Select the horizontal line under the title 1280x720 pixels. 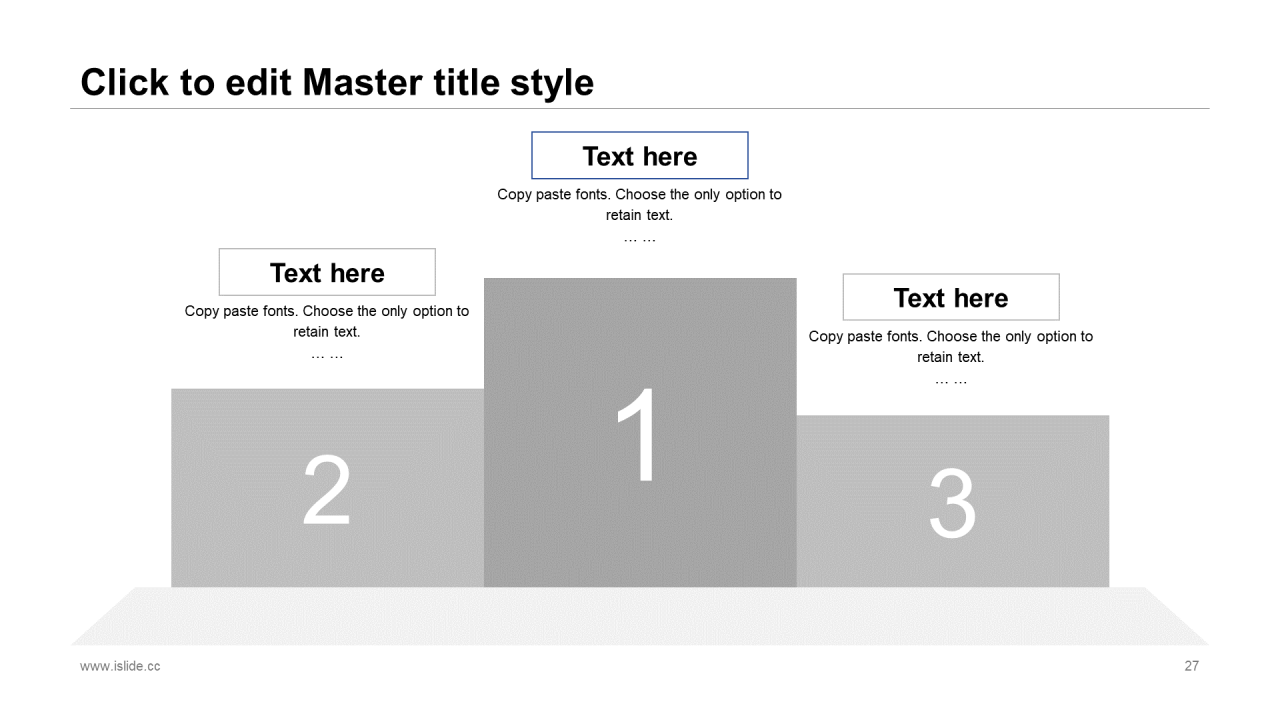coord(640,108)
